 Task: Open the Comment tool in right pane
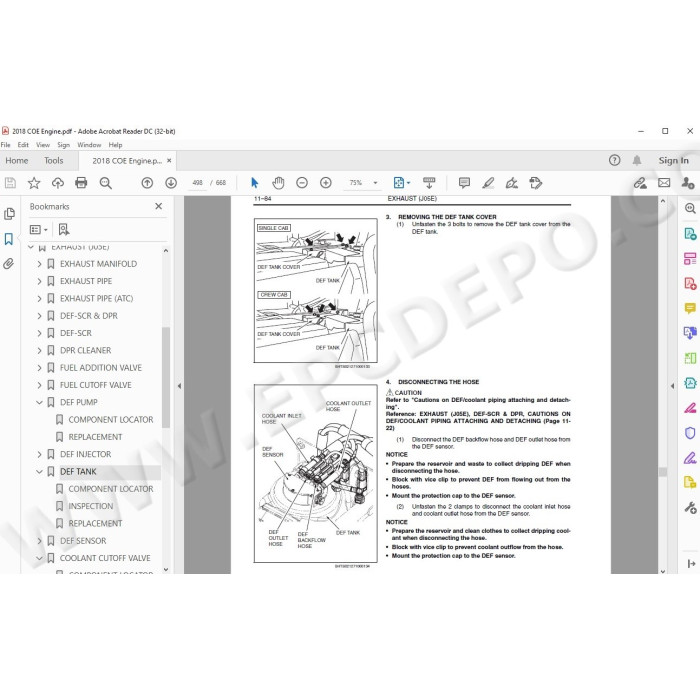[690, 308]
